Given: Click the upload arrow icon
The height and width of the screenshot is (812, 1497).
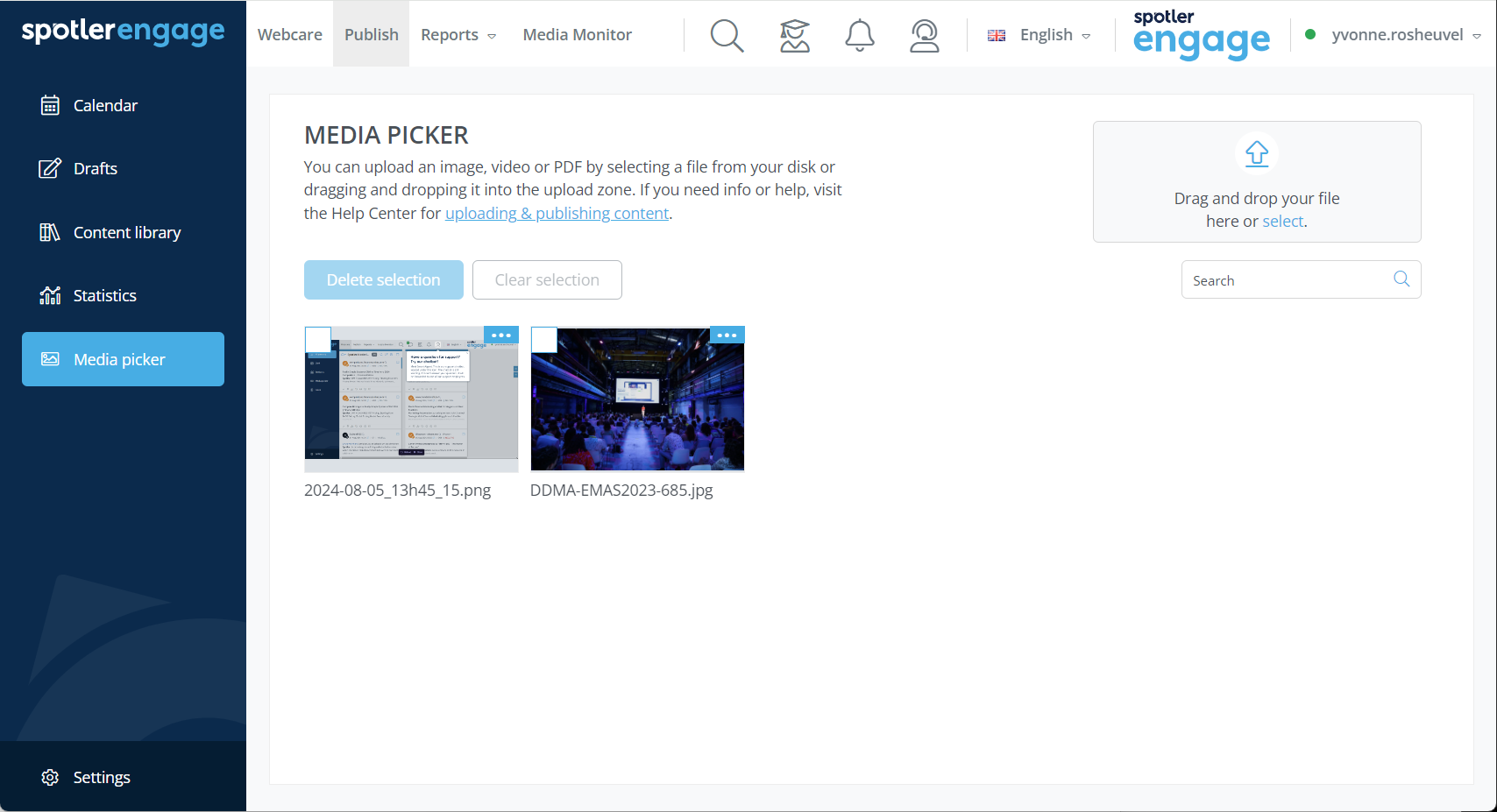Looking at the screenshot, I should 1257,153.
